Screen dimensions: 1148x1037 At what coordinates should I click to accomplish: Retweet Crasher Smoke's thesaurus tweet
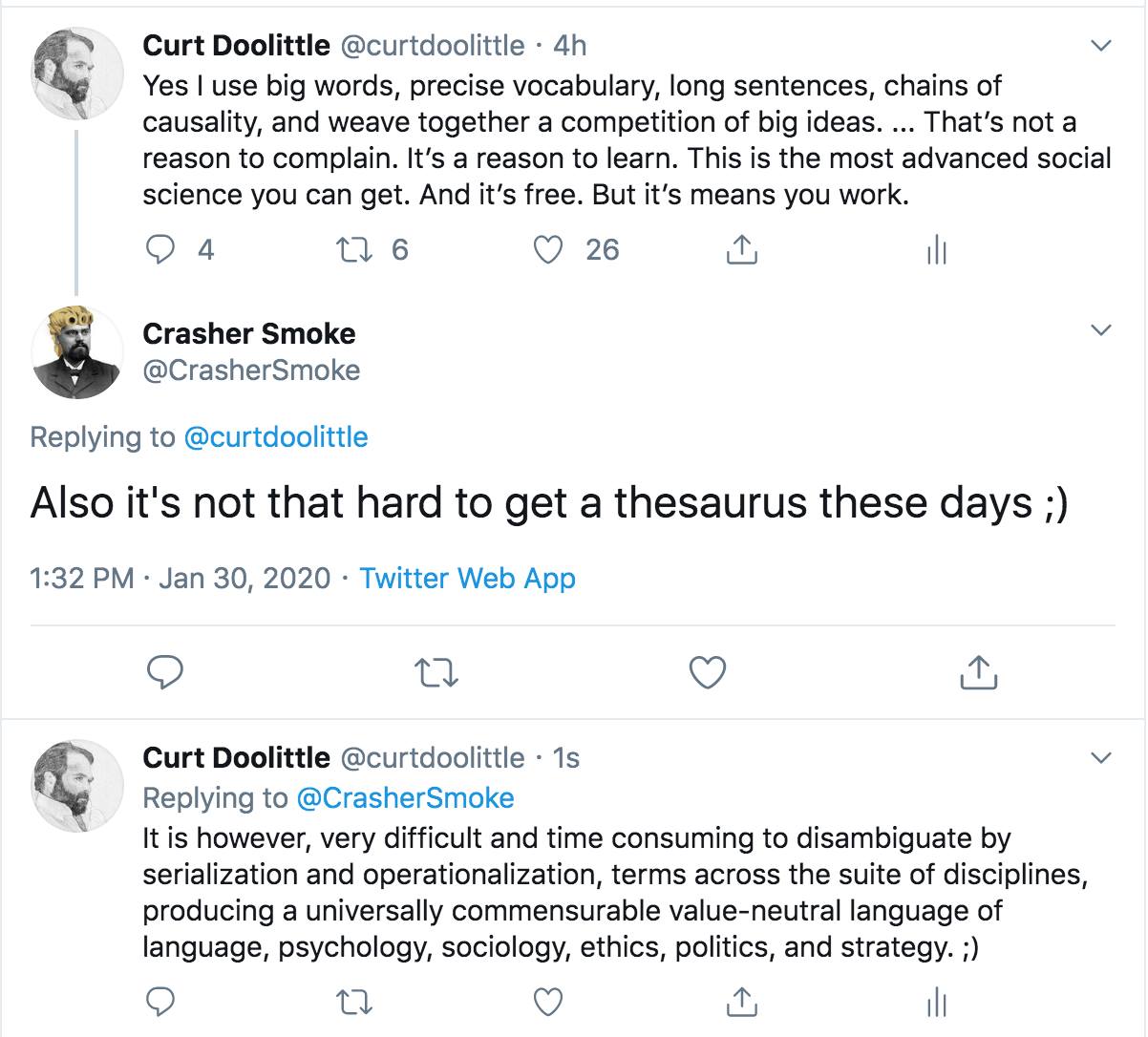439,673
